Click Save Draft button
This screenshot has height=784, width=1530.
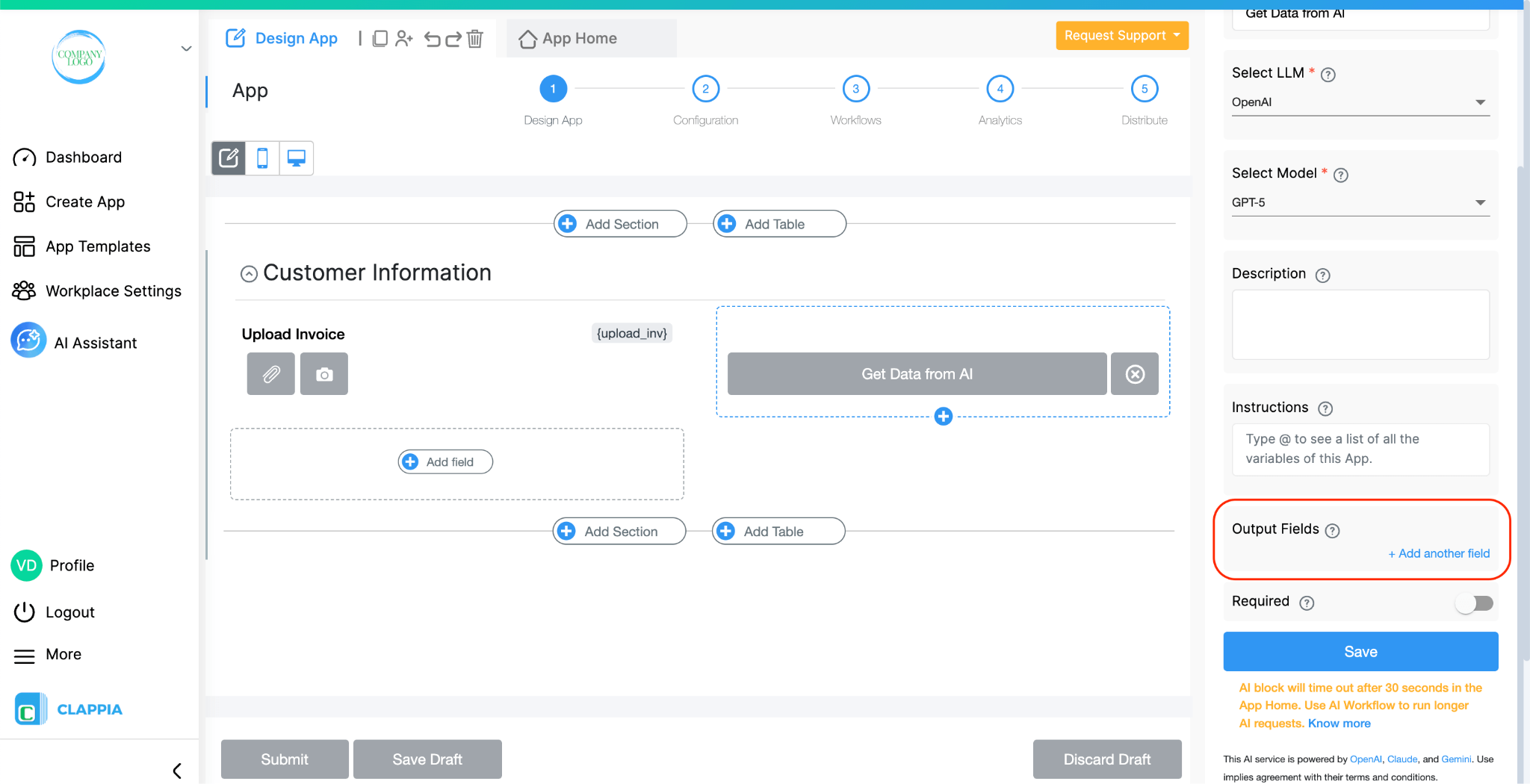pos(427,759)
